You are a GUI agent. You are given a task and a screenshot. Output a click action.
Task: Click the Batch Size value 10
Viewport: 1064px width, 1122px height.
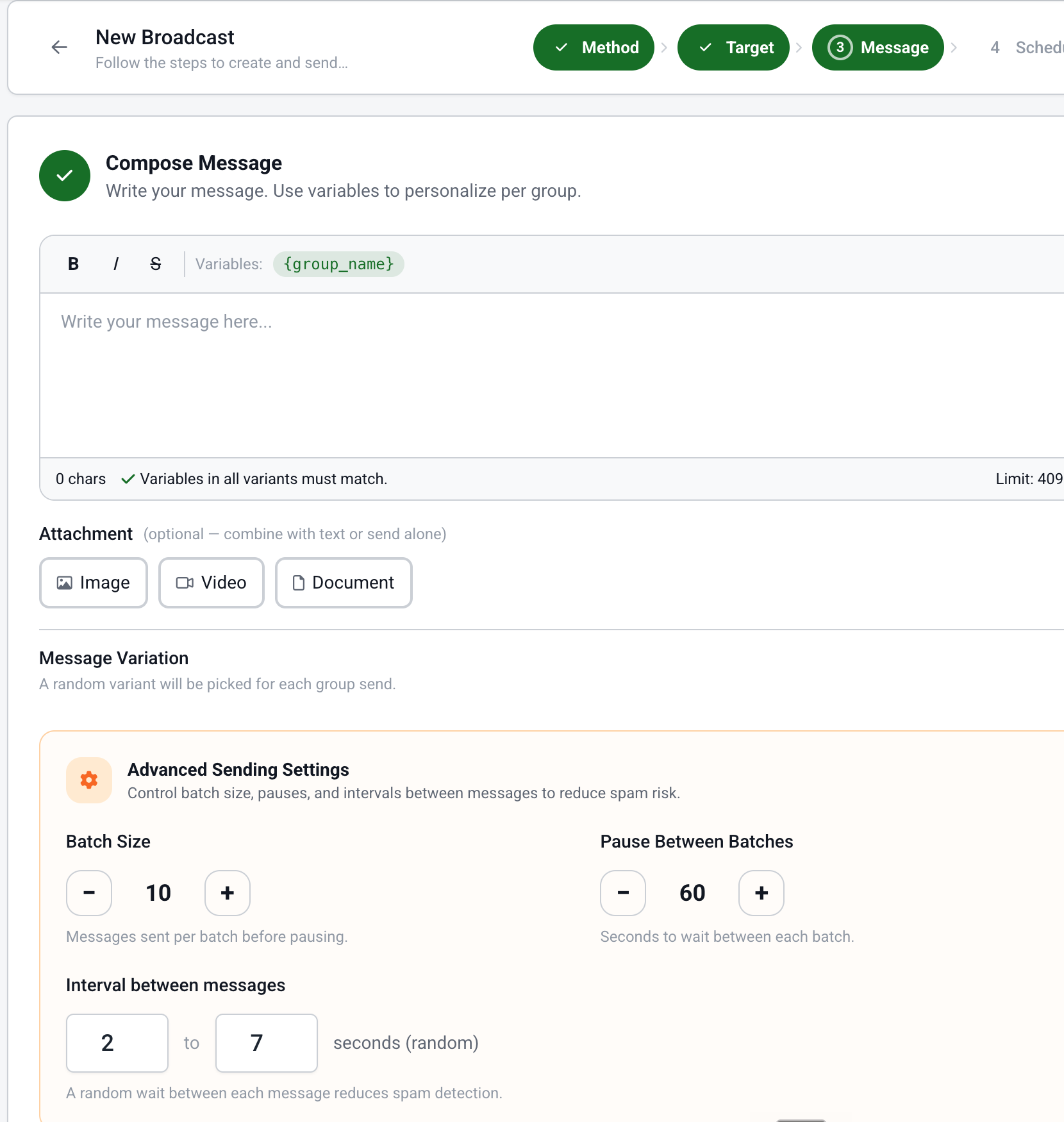coord(158,893)
